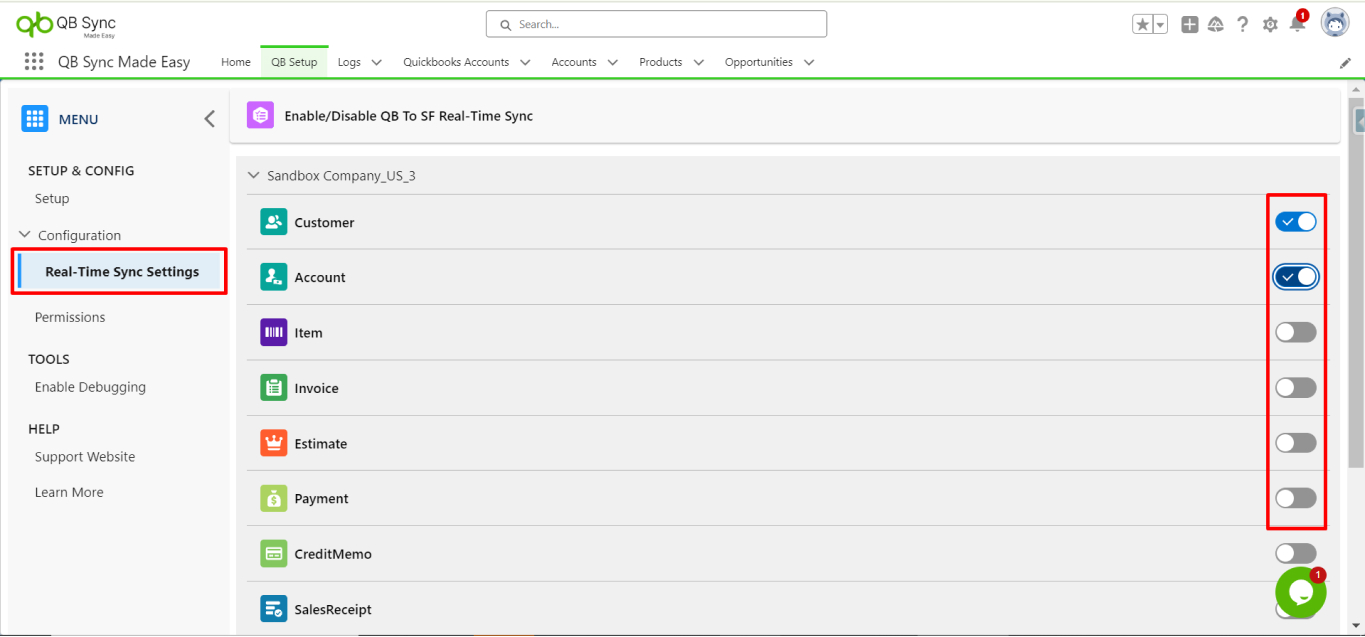Open the Opportunities tab
The height and width of the screenshot is (637, 1365).
(x=758, y=62)
